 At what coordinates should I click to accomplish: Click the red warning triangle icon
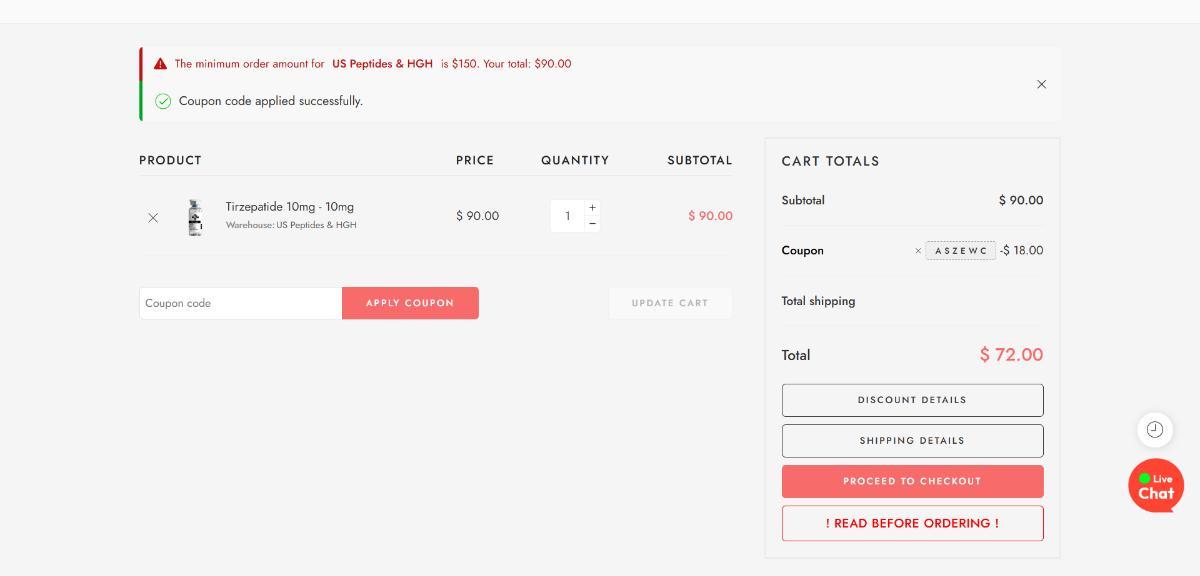pos(160,64)
